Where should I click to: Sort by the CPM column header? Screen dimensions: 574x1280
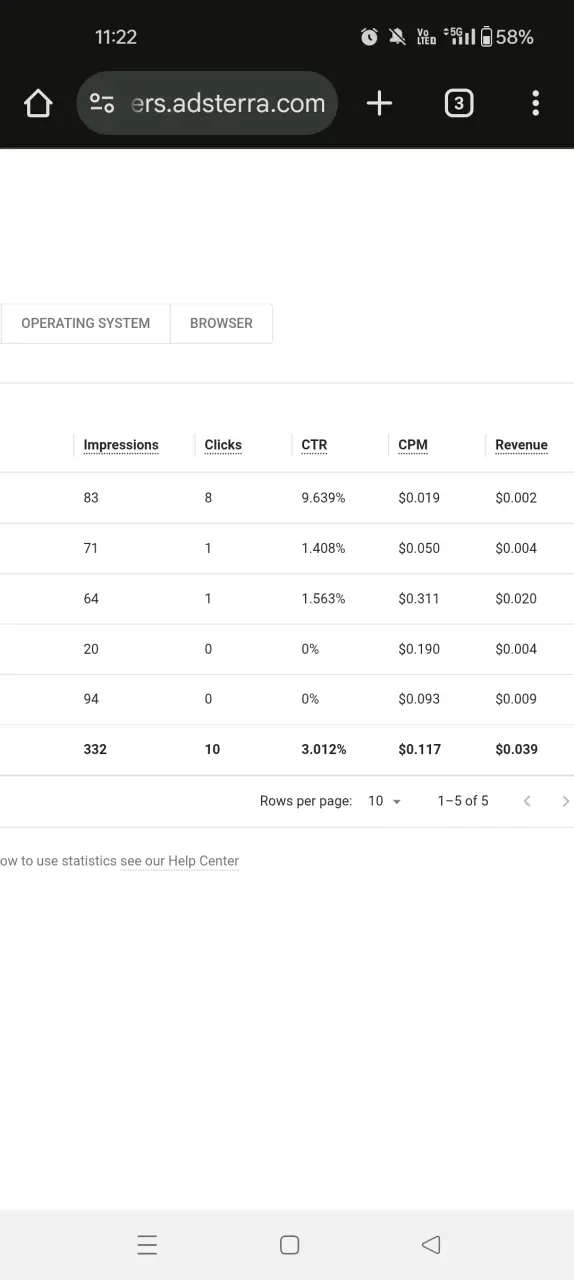pyautogui.click(x=413, y=445)
